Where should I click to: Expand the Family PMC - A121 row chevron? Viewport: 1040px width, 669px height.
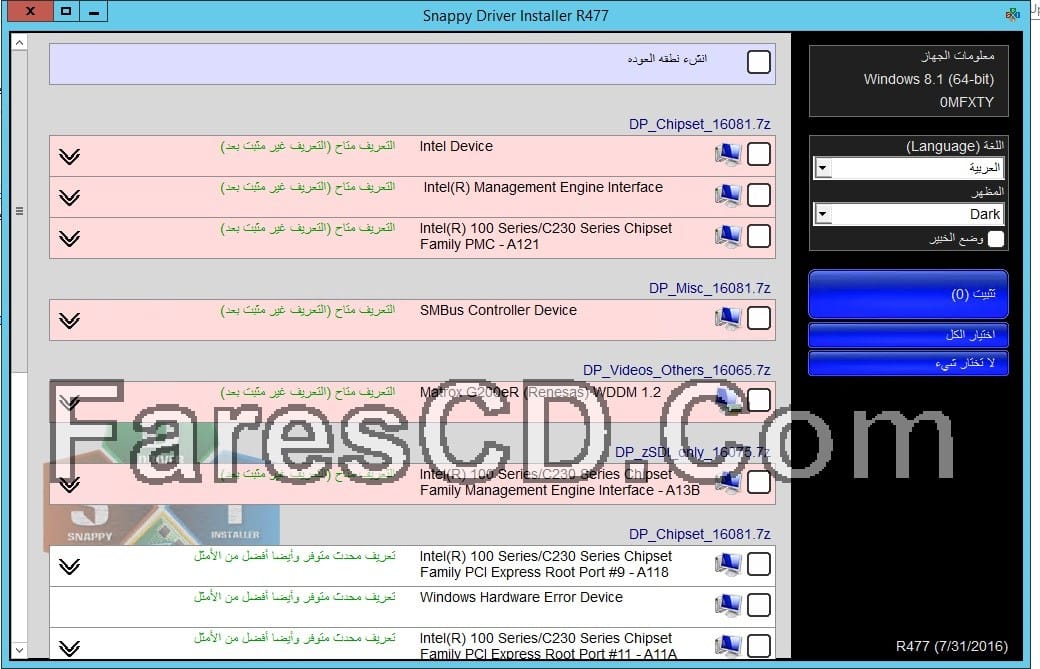(x=69, y=239)
